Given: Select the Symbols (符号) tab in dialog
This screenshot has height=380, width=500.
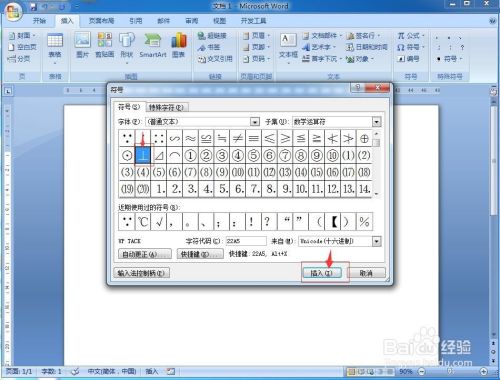Looking at the screenshot, I should [x=129, y=107].
